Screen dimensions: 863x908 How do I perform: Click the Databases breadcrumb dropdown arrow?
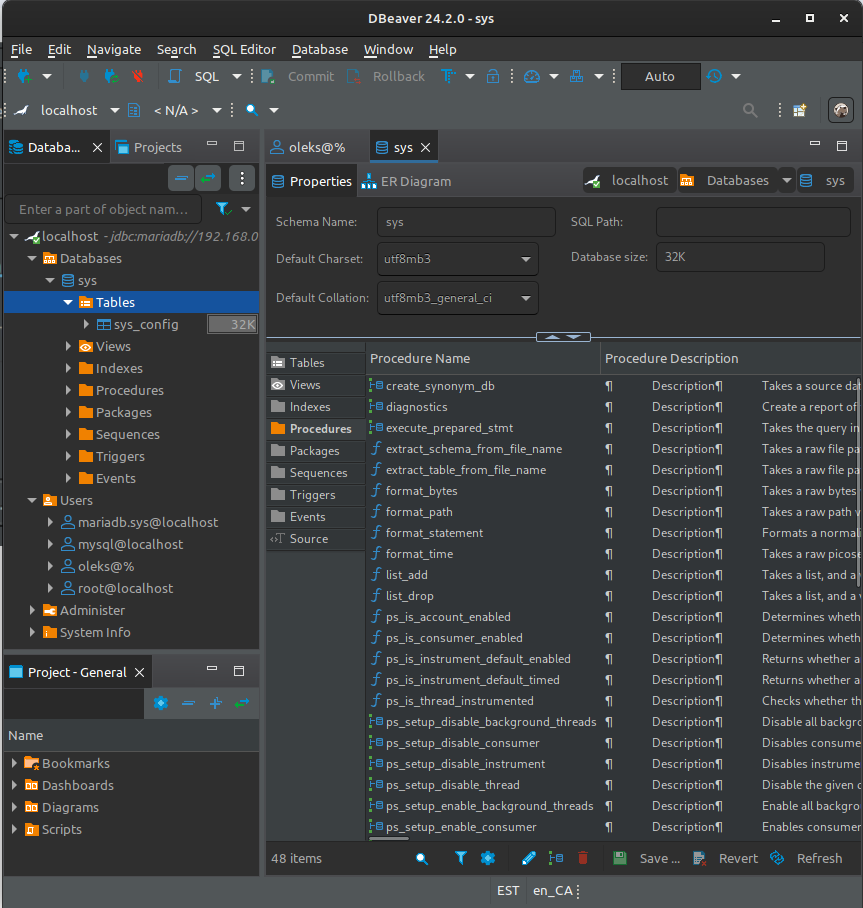(787, 181)
